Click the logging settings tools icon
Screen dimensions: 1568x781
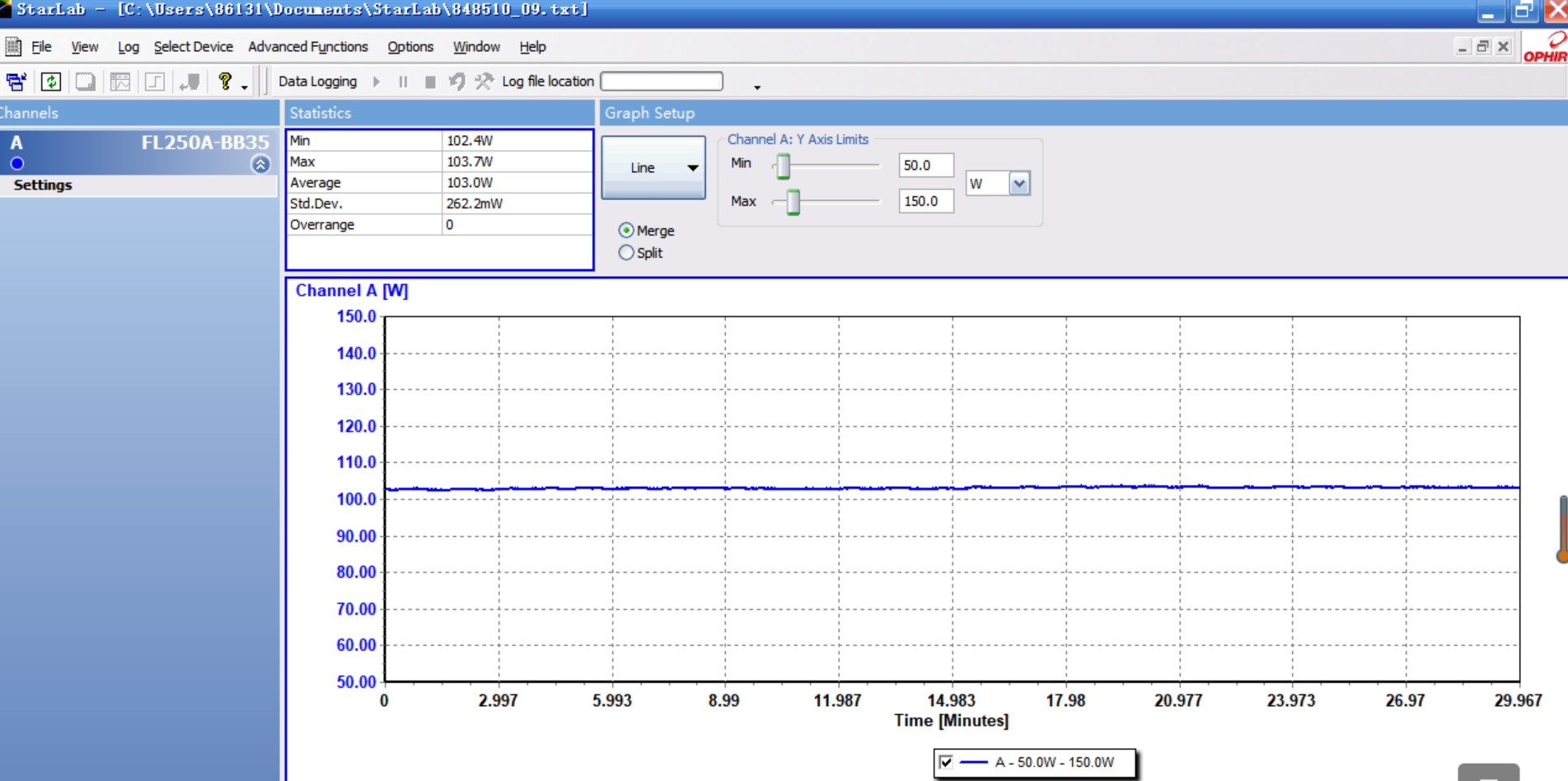coord(484,81)
